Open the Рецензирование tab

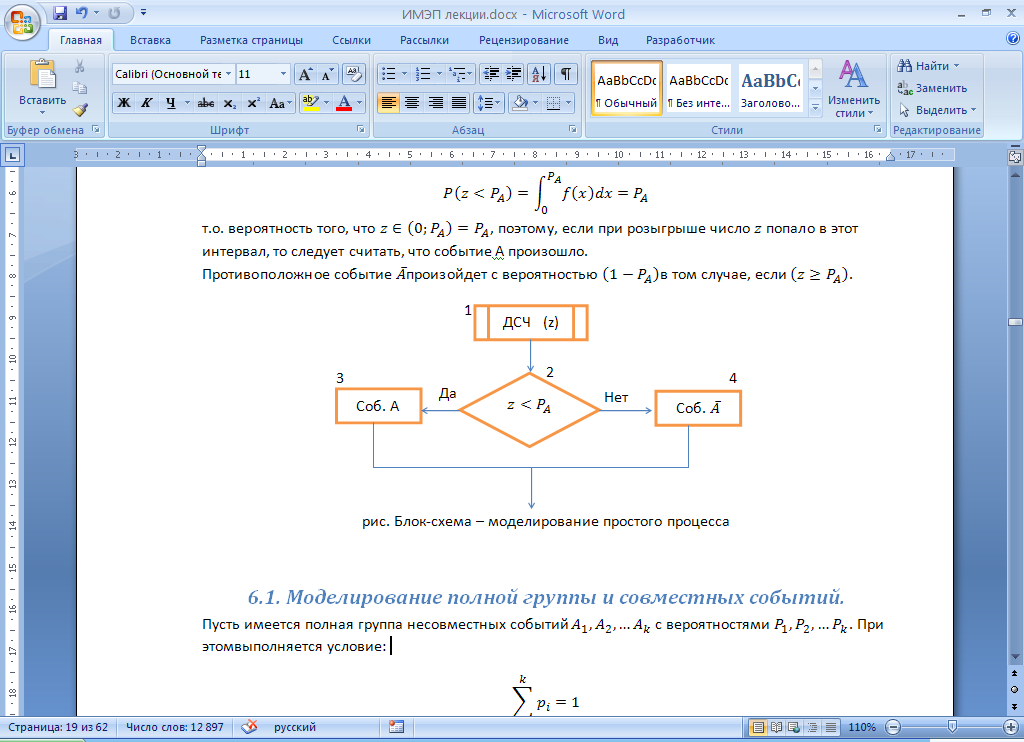pyautogui.click(x=524, y=40)
